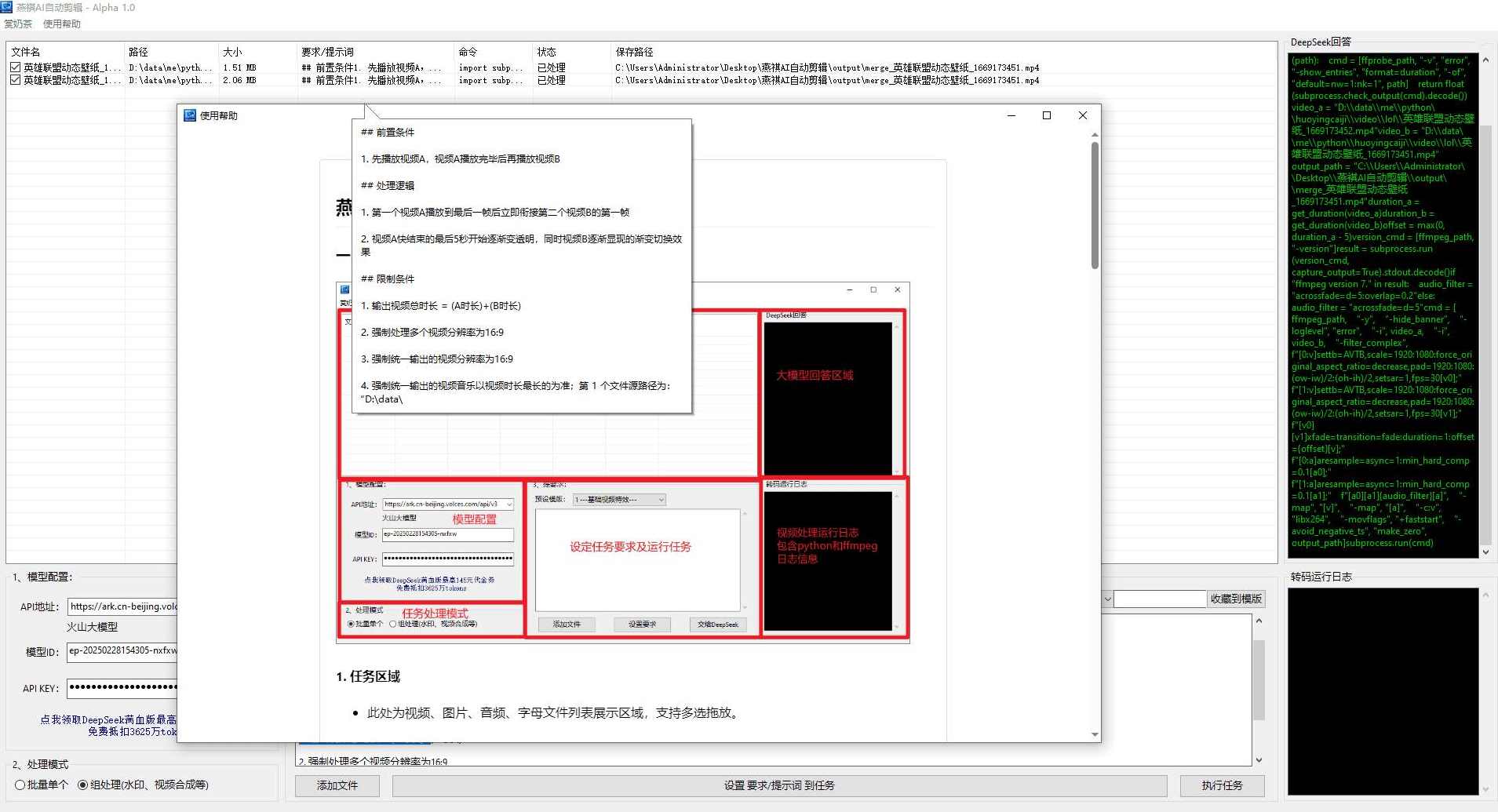Open the 赏奶茶 menu

(17, 23)
